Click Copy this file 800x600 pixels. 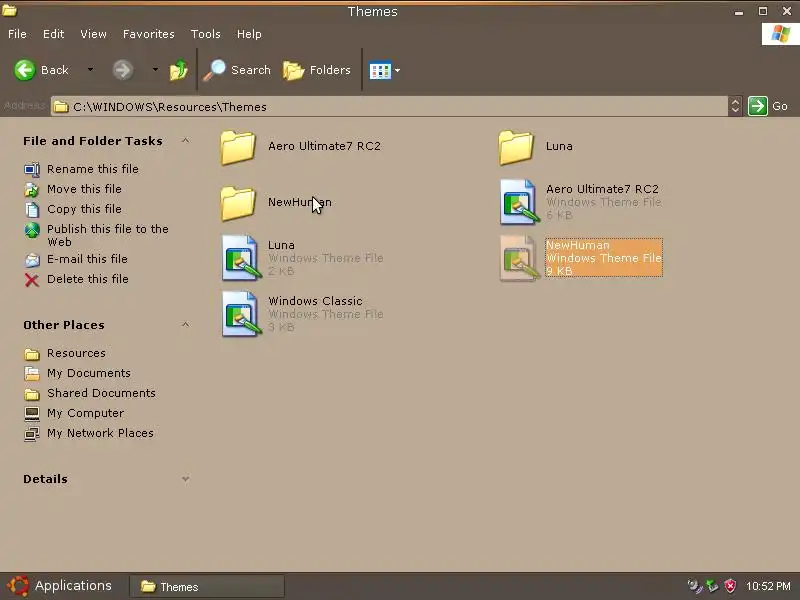coord(84,209)
